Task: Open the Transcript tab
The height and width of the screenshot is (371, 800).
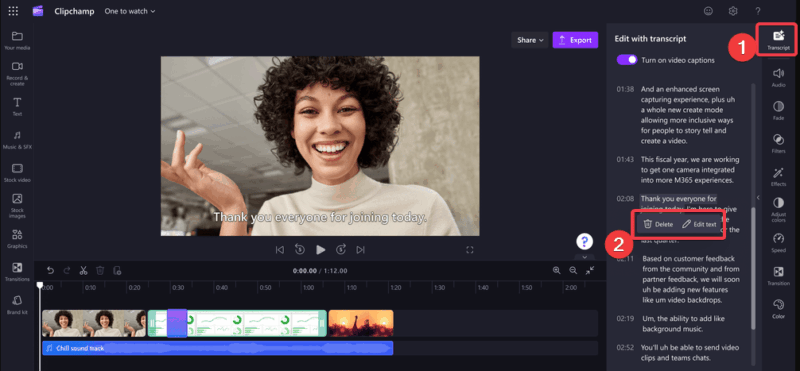Action: [778, 40]
